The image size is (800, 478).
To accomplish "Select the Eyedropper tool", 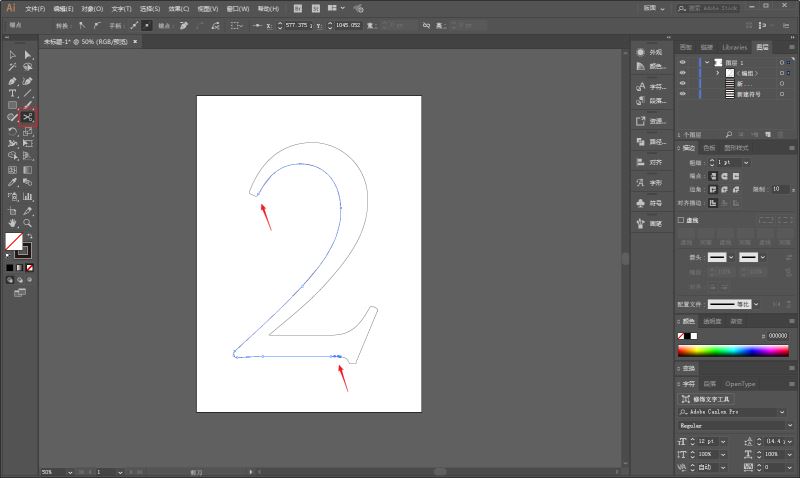I will tap(12, 182).
